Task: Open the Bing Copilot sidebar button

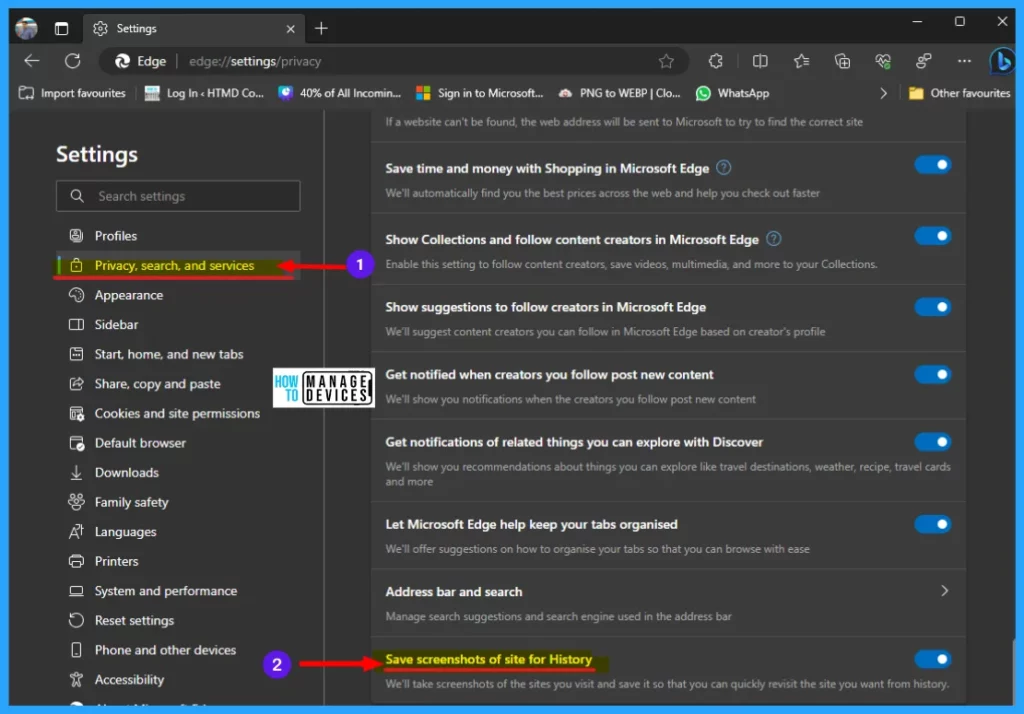Action: (1002, 61)
